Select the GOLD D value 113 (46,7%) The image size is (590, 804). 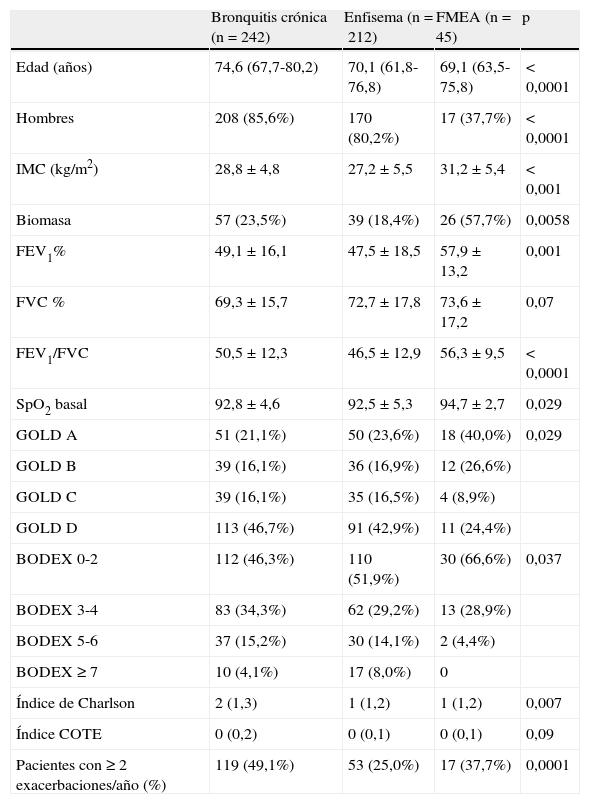[254, 528]
